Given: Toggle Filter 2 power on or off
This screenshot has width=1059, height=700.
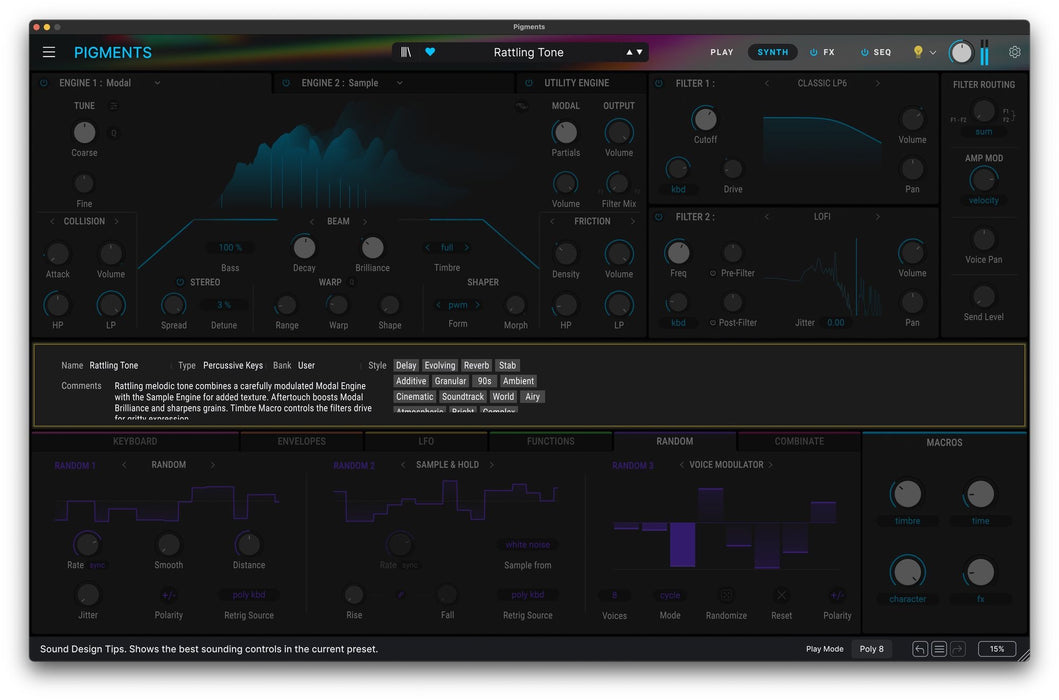Looking at the screenshot, I should tap(659, 217).
